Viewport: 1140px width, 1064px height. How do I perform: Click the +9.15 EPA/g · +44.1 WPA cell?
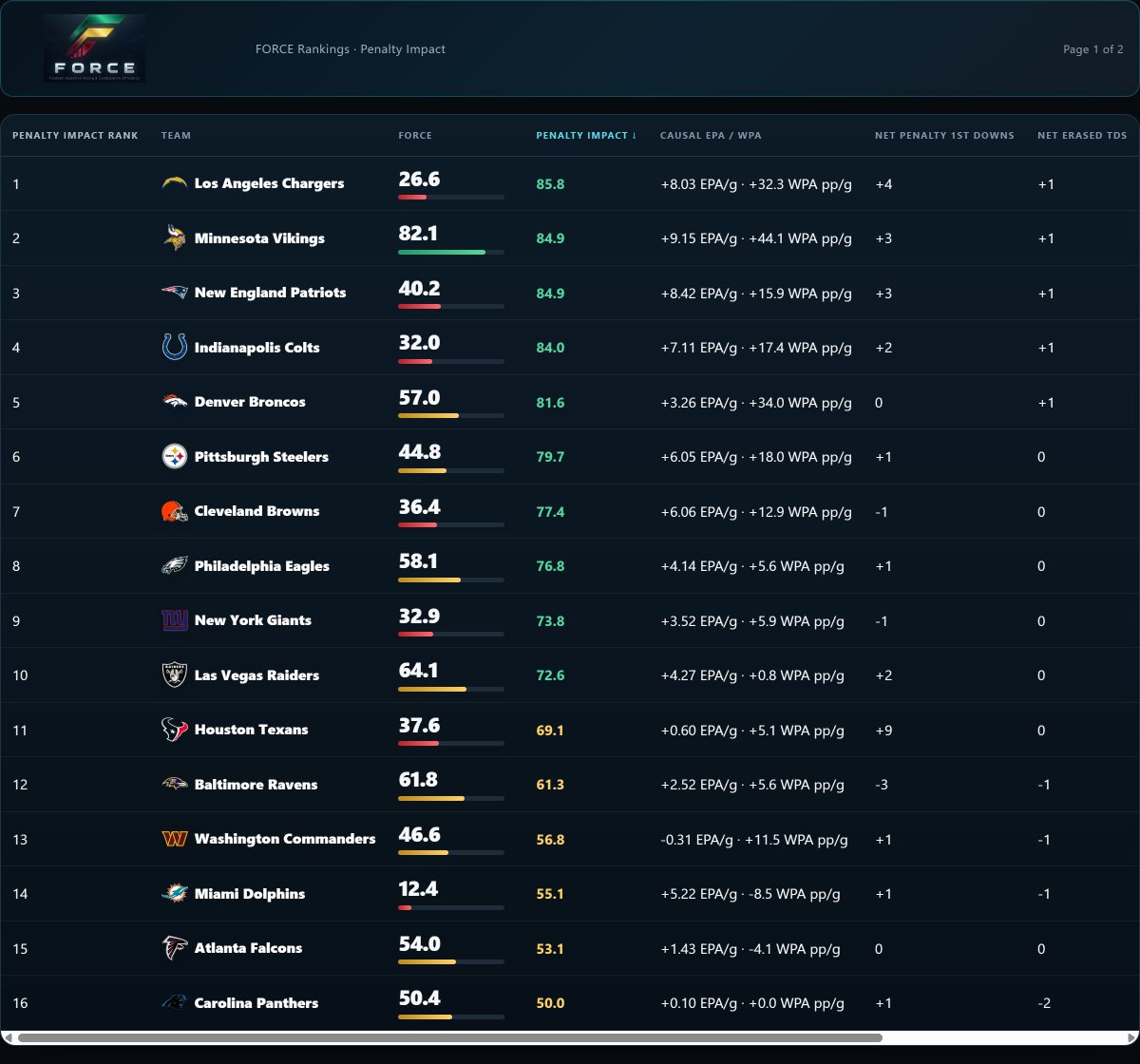click(756, 238)
